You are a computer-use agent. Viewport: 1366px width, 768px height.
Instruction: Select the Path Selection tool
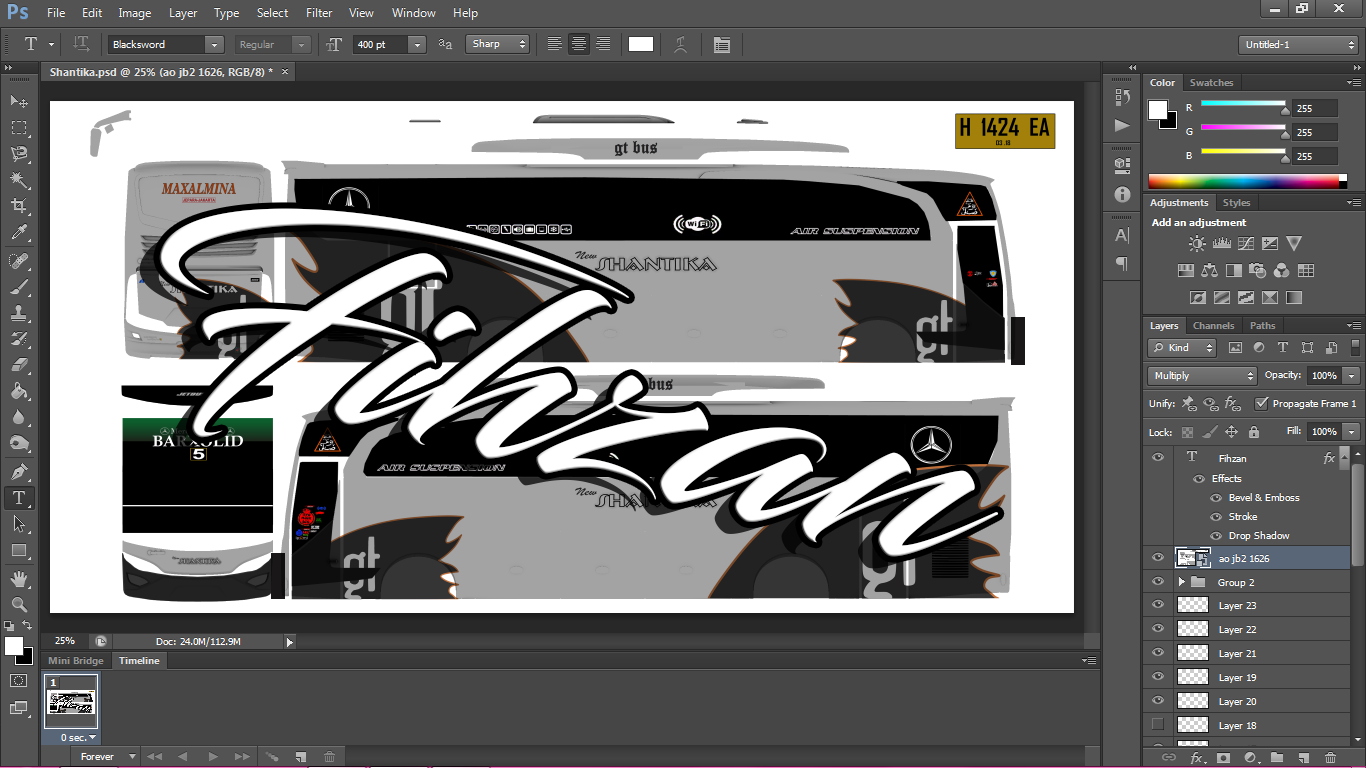19,524
